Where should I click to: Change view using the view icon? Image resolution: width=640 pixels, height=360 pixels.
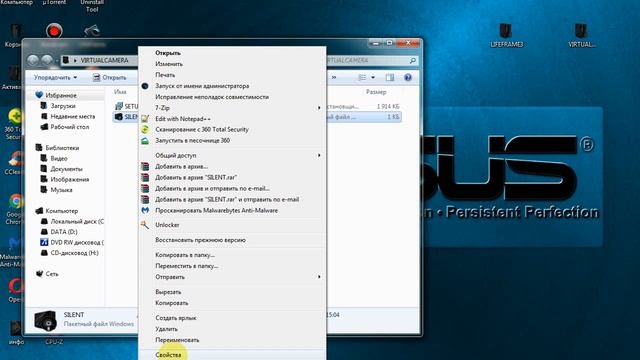pos(362,78)
